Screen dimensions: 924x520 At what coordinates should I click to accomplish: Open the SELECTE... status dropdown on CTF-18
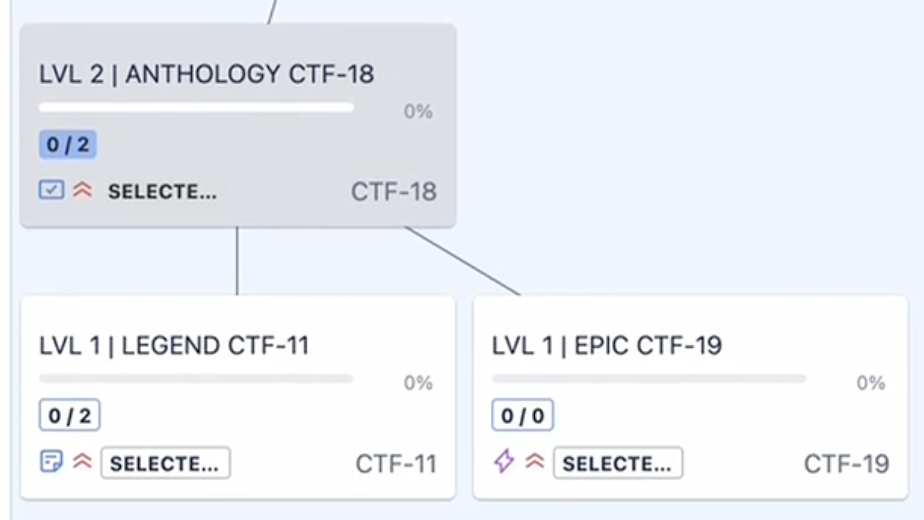162,191
